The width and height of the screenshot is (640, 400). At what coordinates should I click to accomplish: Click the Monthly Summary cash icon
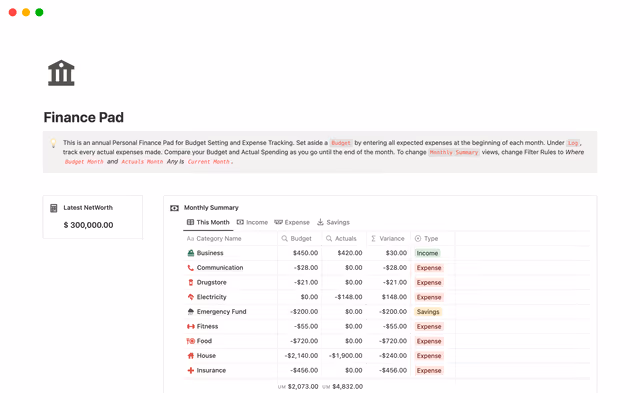tap(174, 208)
